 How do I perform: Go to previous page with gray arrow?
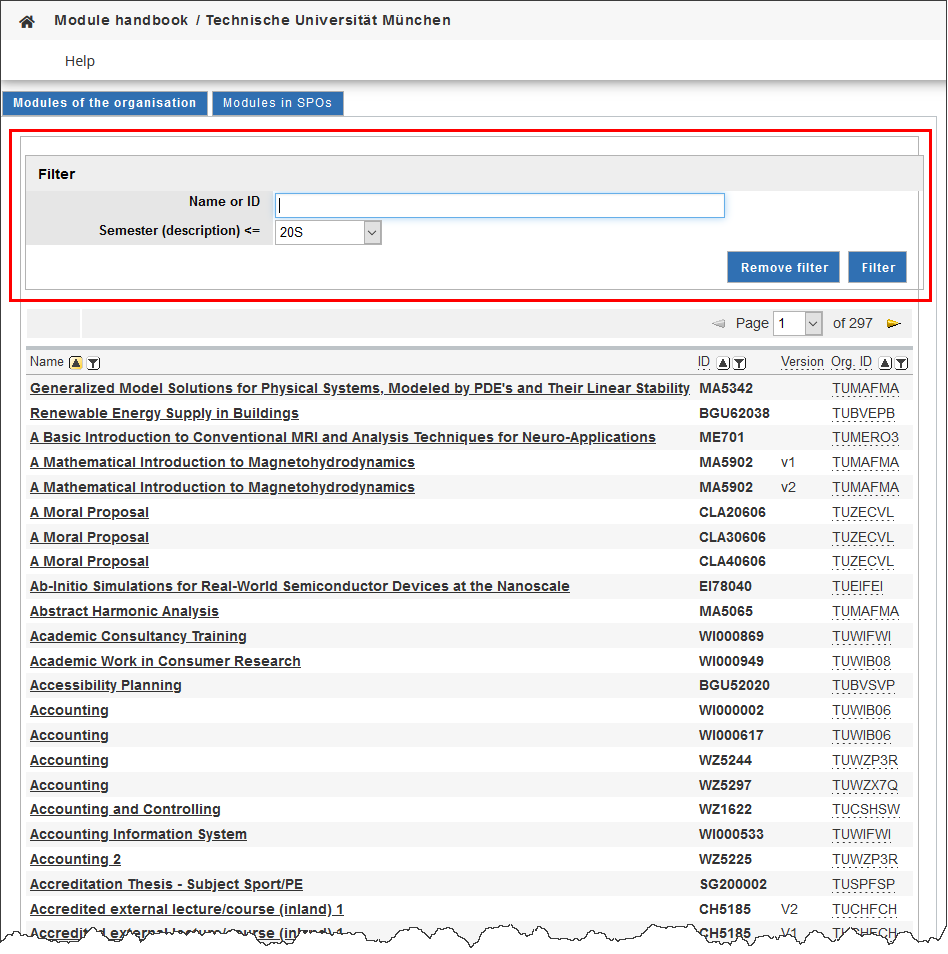coord(717,324)
